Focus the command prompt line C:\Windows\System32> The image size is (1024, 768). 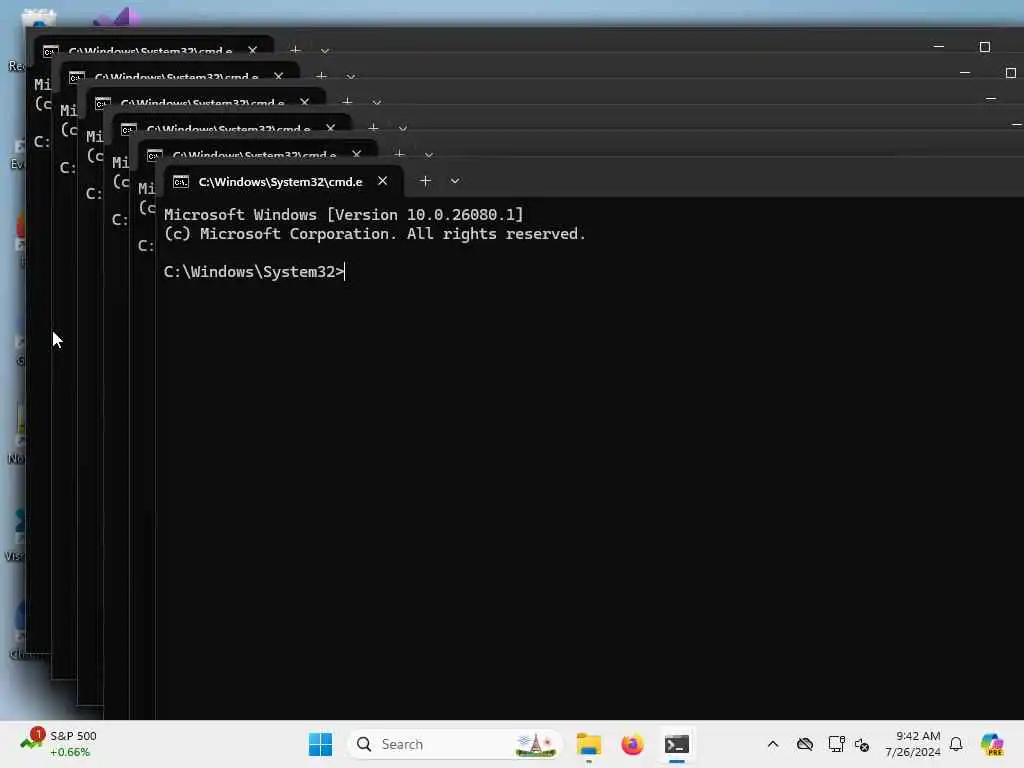pyautogui.click(x=254, y=272)
